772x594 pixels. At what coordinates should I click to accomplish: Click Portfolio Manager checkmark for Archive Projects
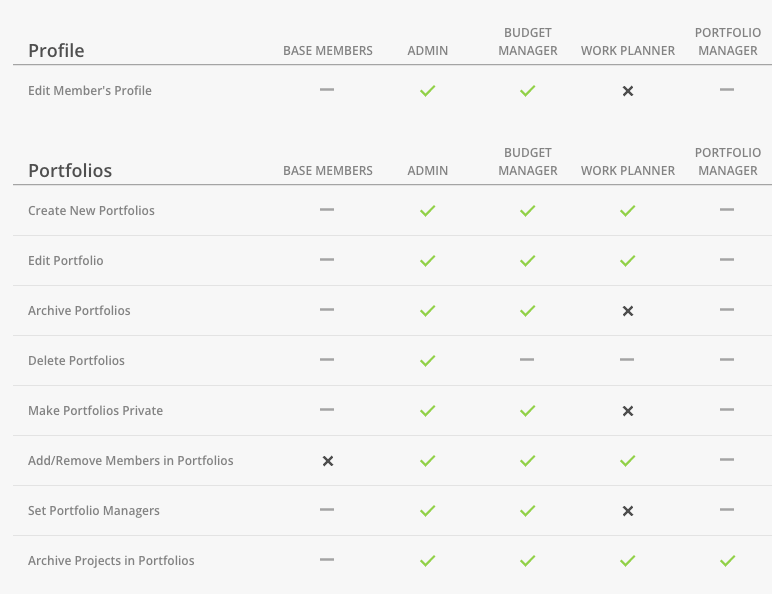point(727,561)
